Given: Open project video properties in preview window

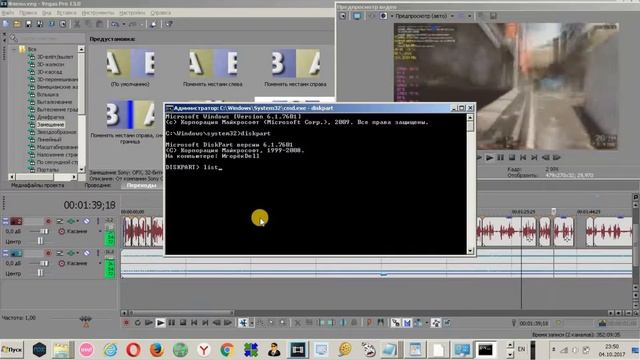Looking at the screenshot, I should click(343, 16).
